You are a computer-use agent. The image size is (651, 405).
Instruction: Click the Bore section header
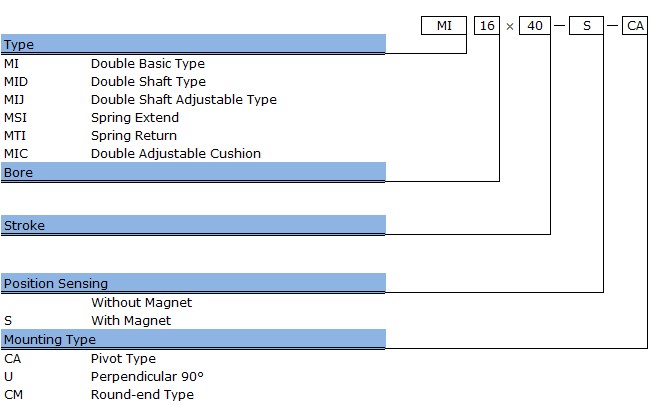tap(193, 172)
